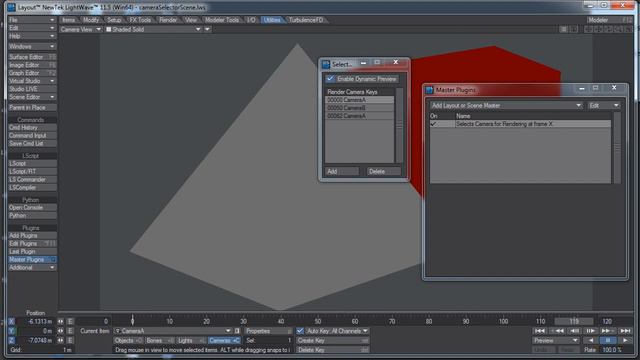Play the animation in reverse

pos(591,340)
